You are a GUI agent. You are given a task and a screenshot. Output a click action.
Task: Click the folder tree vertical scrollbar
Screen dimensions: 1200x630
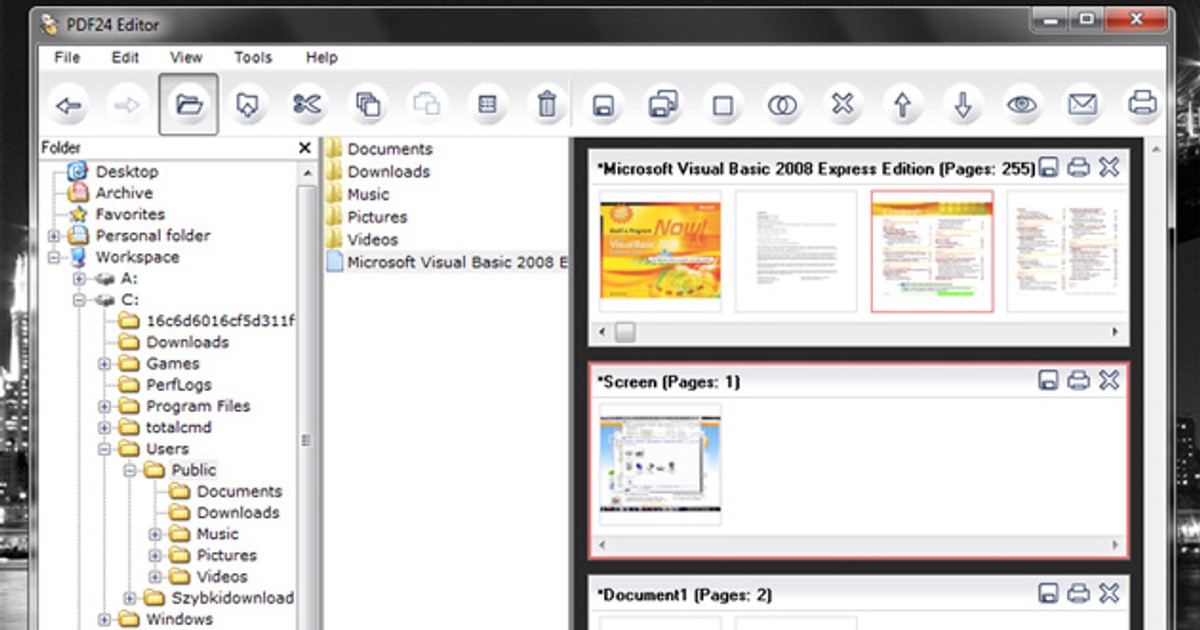[306, 440]
